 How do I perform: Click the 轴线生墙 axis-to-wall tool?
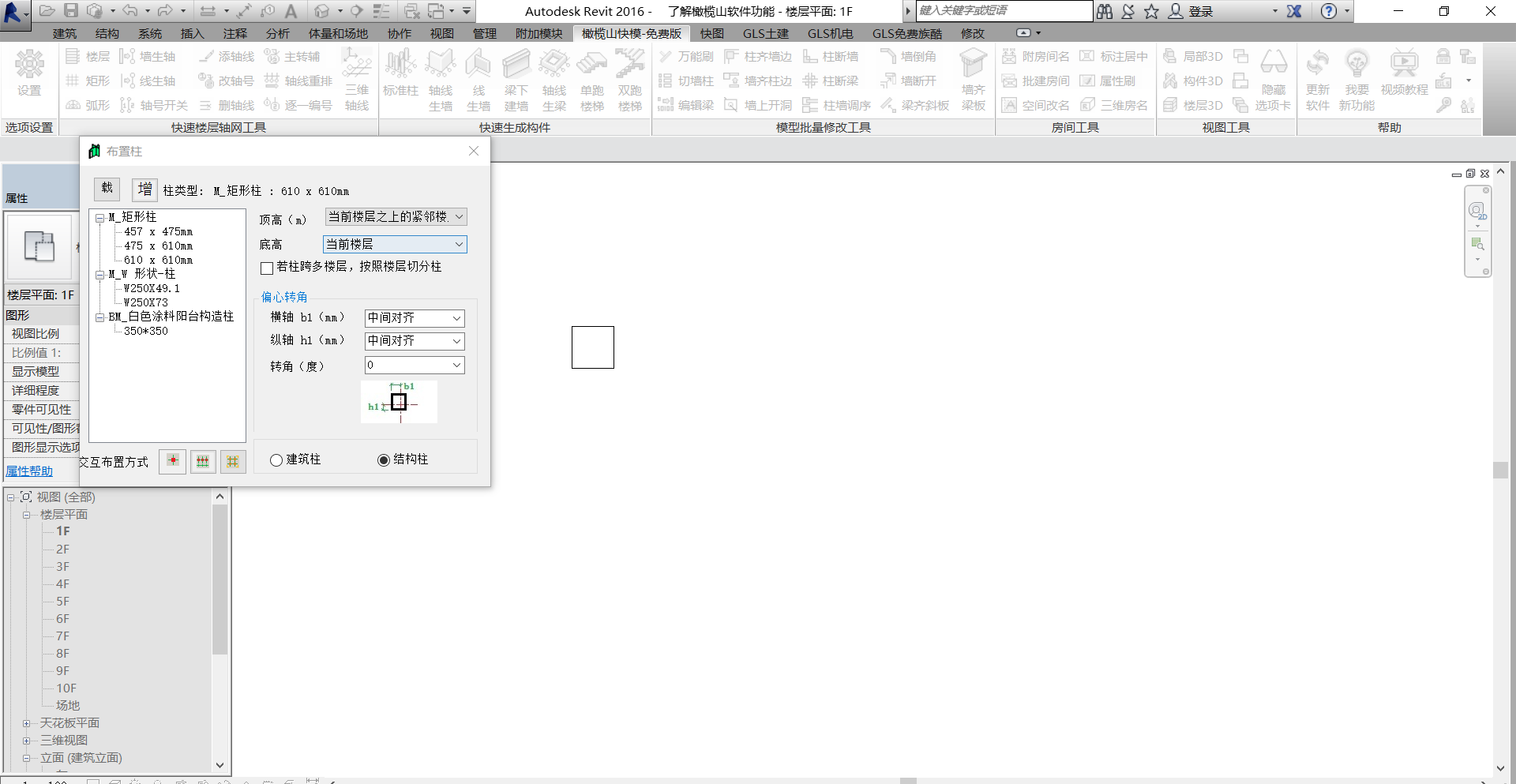pos(440,80)
